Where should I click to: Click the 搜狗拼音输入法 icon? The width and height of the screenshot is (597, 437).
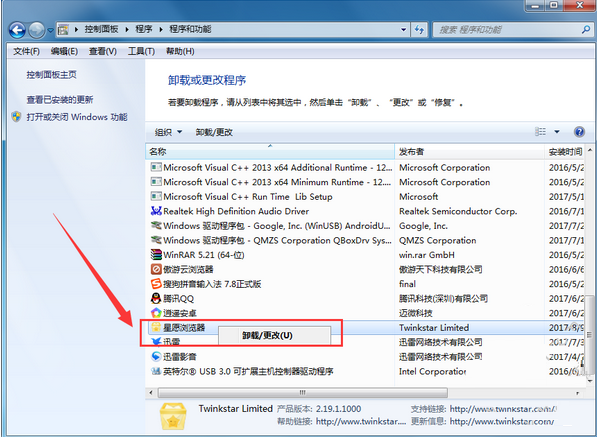[156, 284]
